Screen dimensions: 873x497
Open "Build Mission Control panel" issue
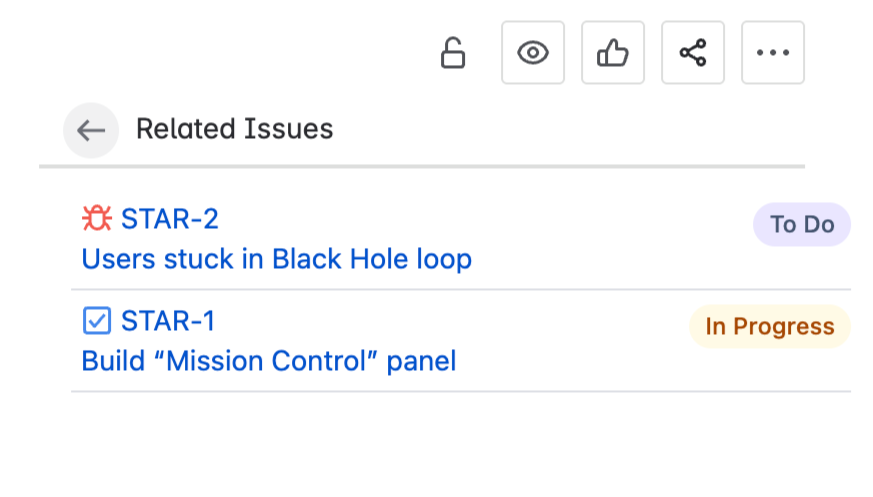268,360
